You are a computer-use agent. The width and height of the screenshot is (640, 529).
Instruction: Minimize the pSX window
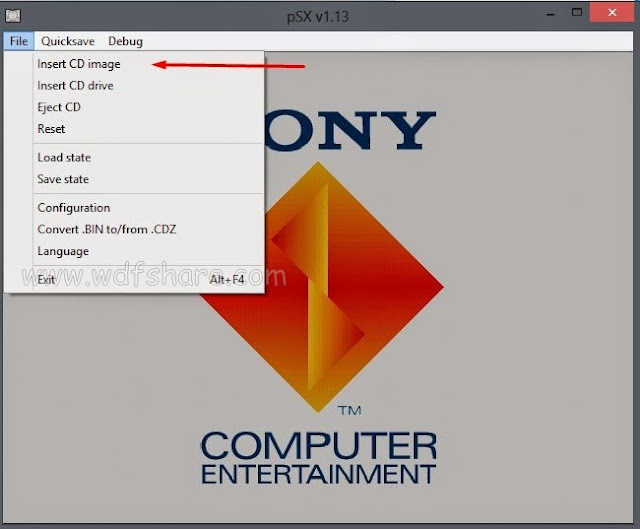[551, 13]
